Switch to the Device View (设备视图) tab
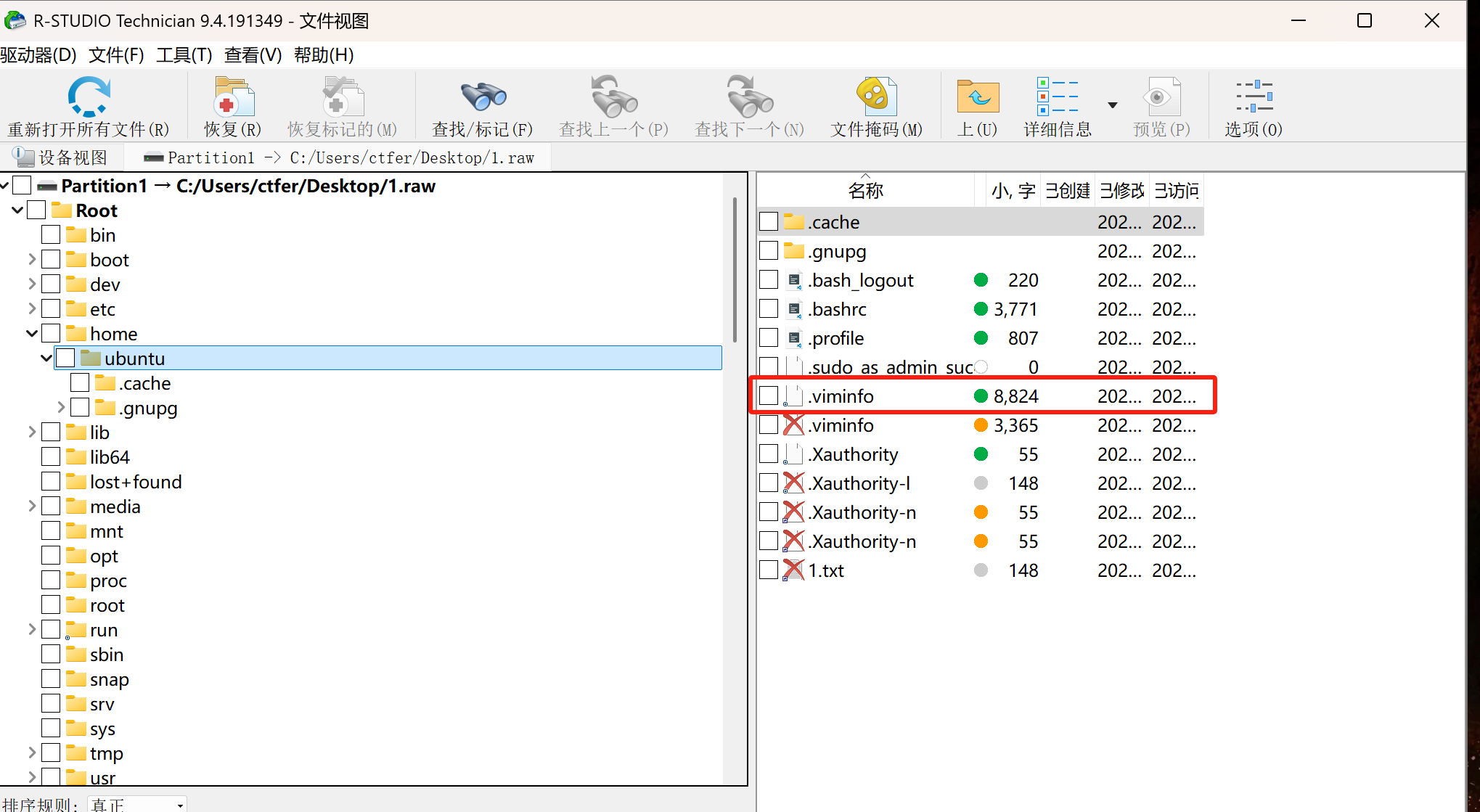This screenshot has width=1480, height=812. tap(62, 157)
